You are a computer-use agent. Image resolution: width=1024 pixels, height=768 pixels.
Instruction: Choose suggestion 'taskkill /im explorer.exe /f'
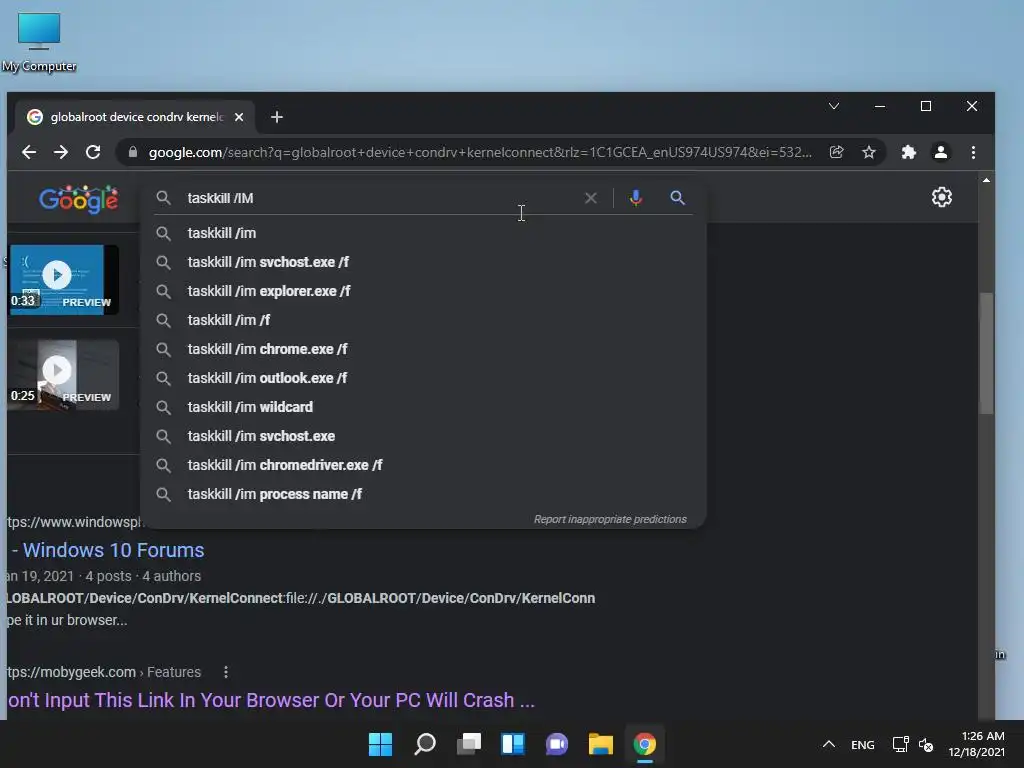(423, 291)
